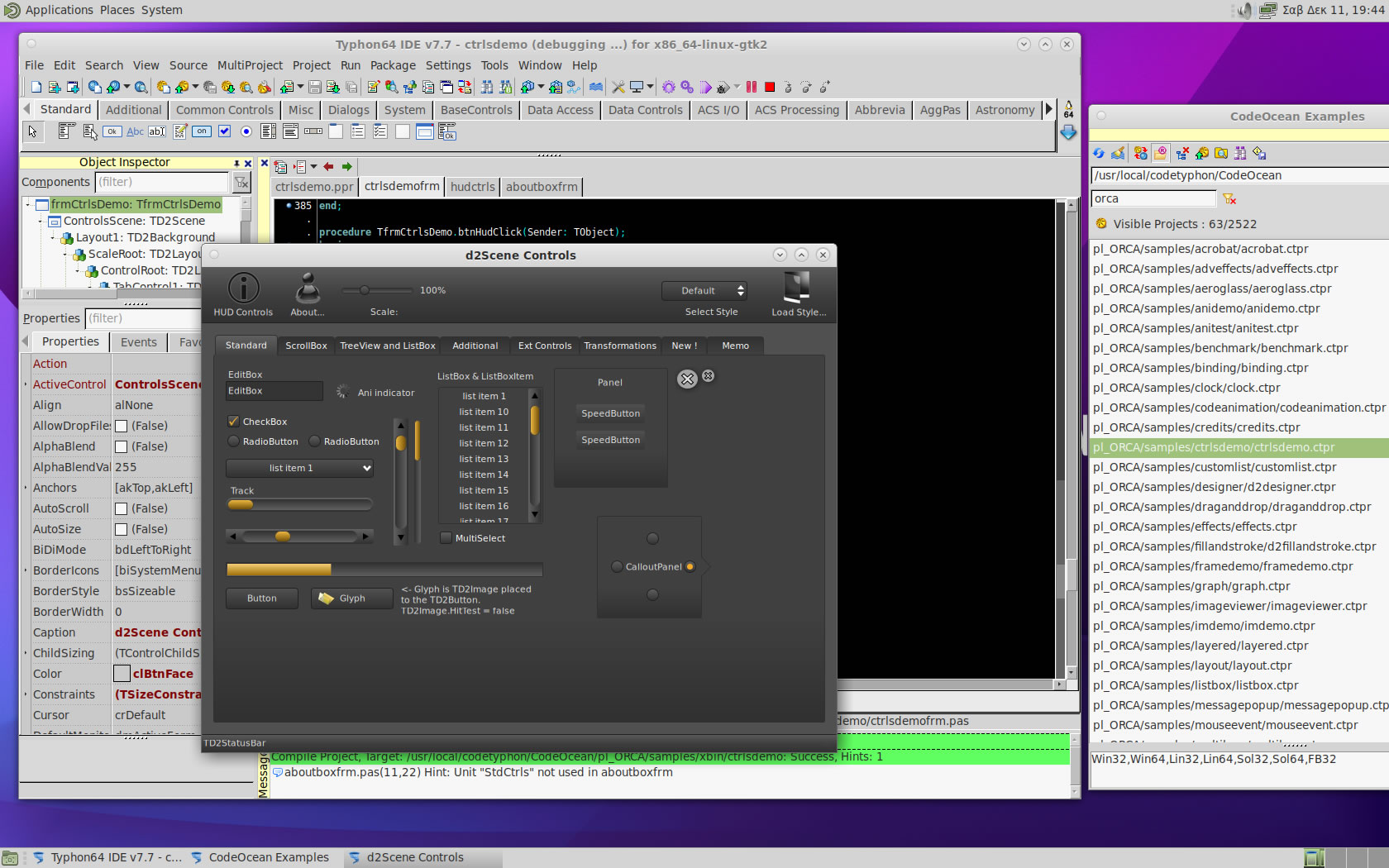This screenshot has width=1389, height=868.
Task: Click the red Pause icon in IDE toolbar
Action: click(x=752, y=87)
